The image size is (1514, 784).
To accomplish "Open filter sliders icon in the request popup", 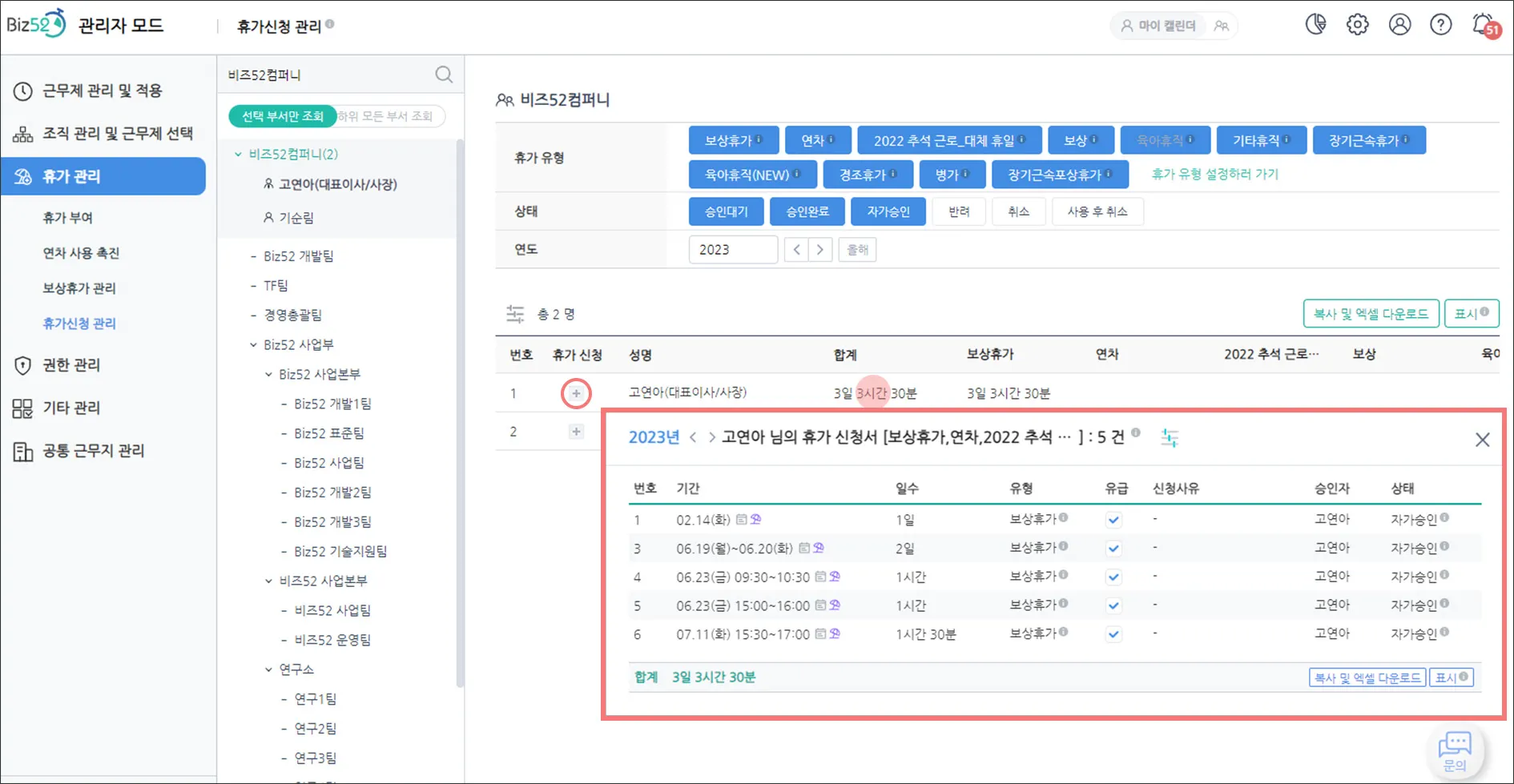I will point(1170,437).
